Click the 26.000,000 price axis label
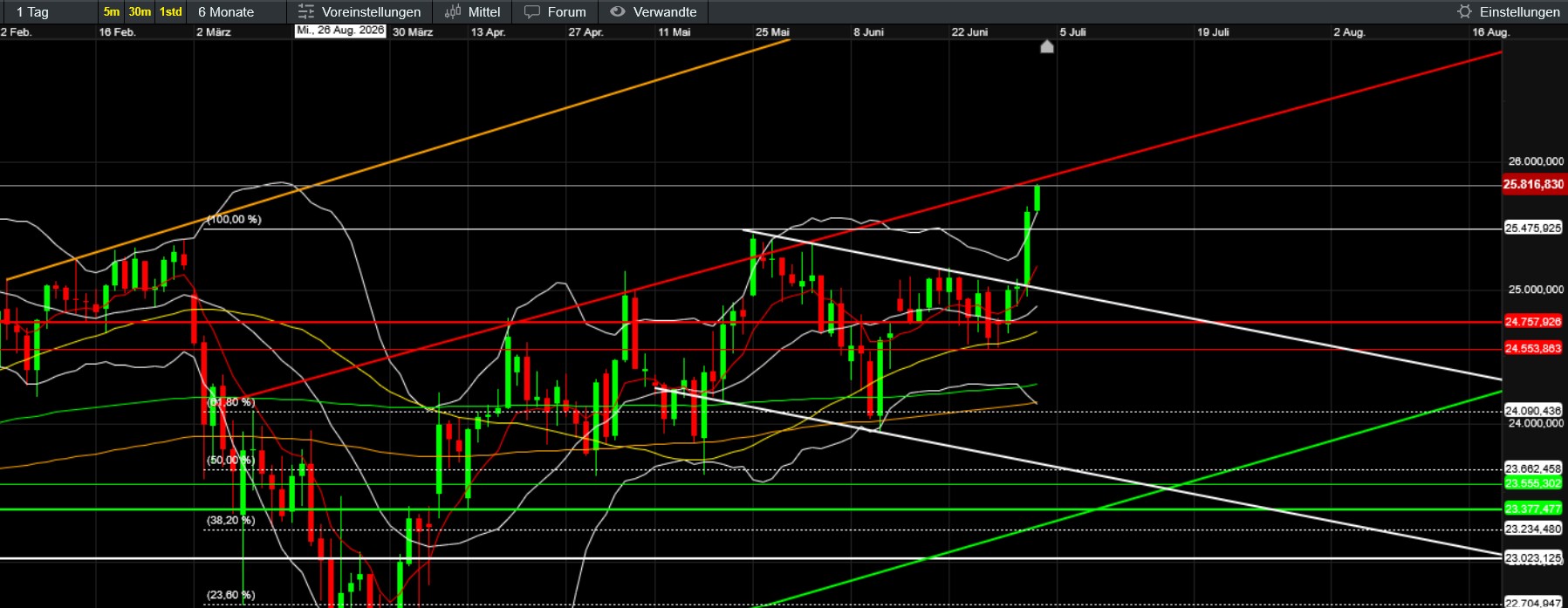 click(x=1536, y=161)
